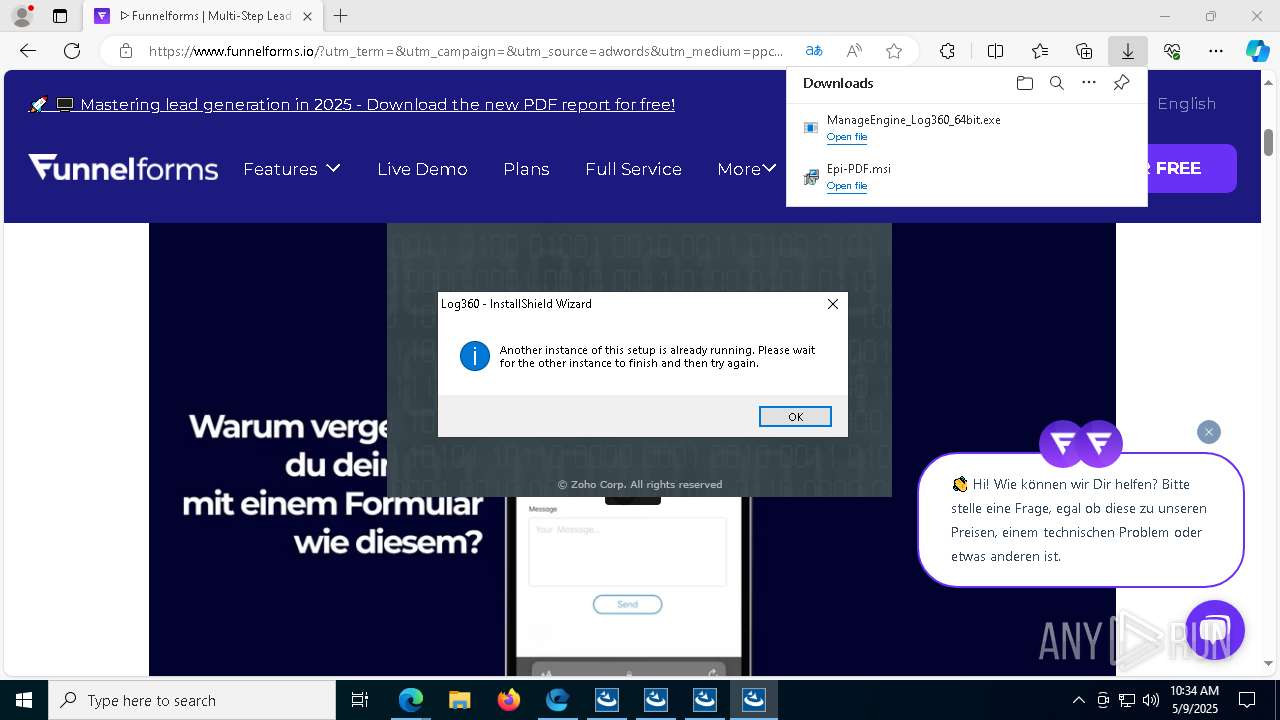Dismiss the chat greeting bubble

pyautogui.click(x=1208, y=432)
